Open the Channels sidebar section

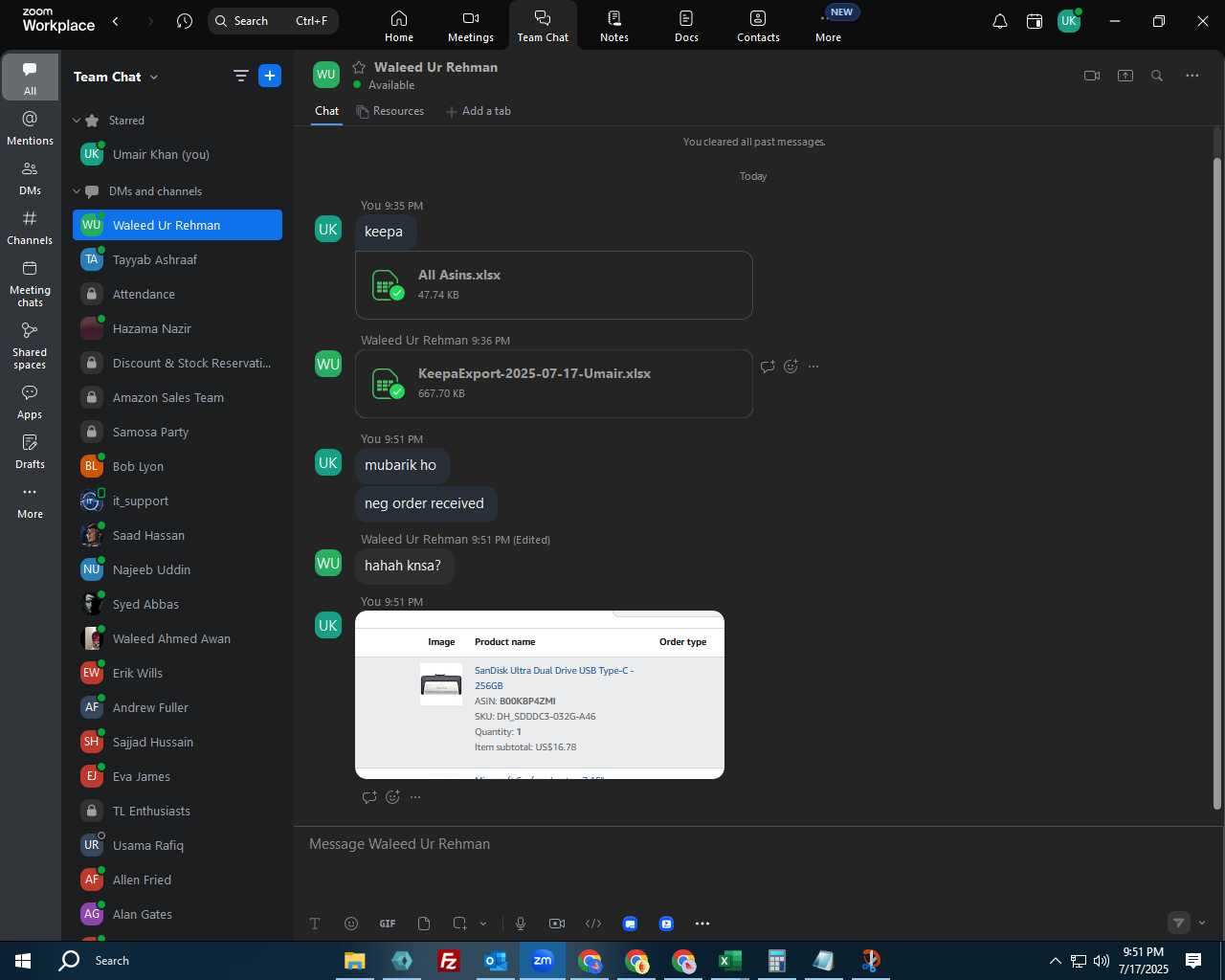tap(30, 228)
